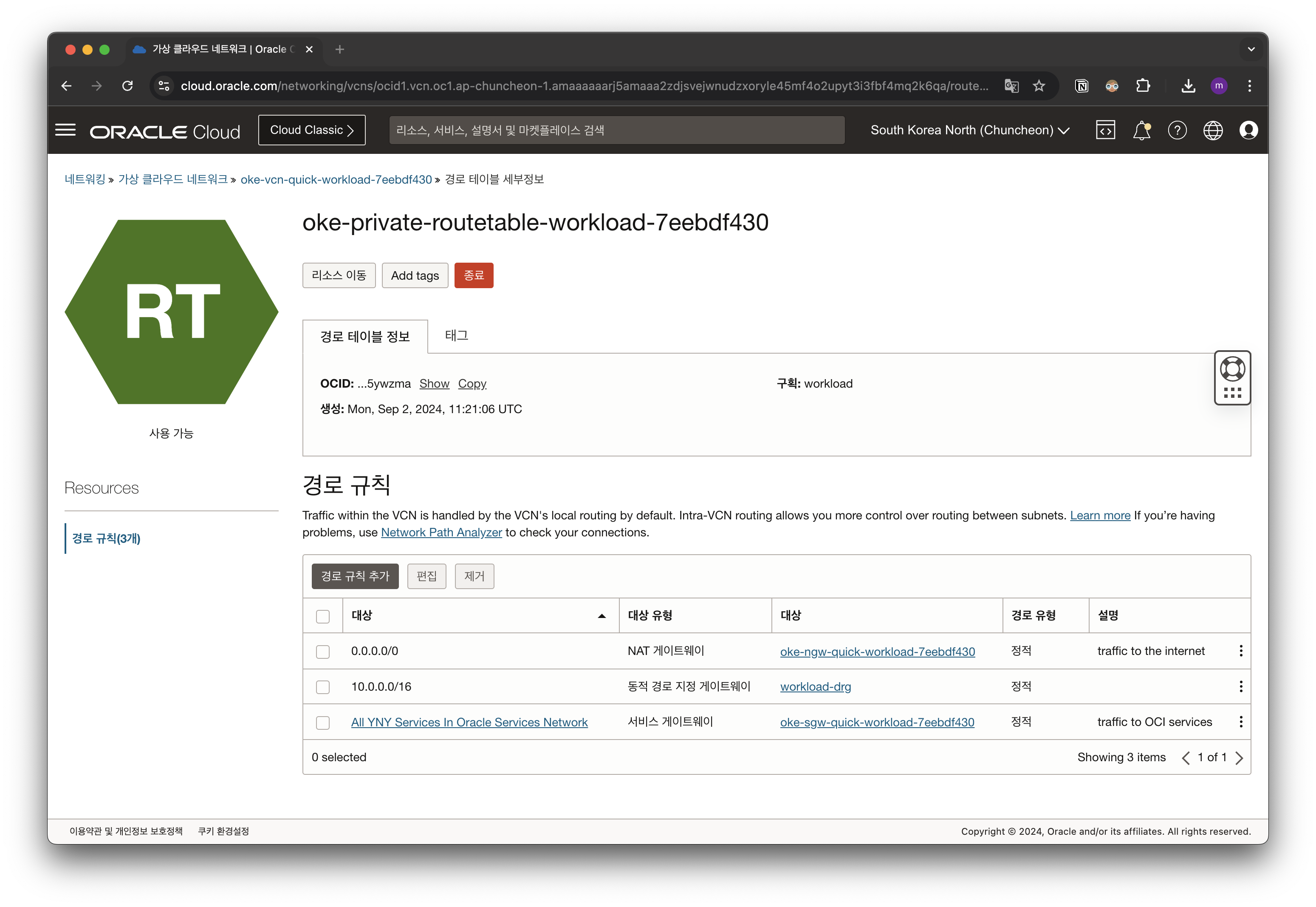Click the support lifebuoy widget icon
Viewport: 1316px width, 907px height.
(x=1232, y=369)
